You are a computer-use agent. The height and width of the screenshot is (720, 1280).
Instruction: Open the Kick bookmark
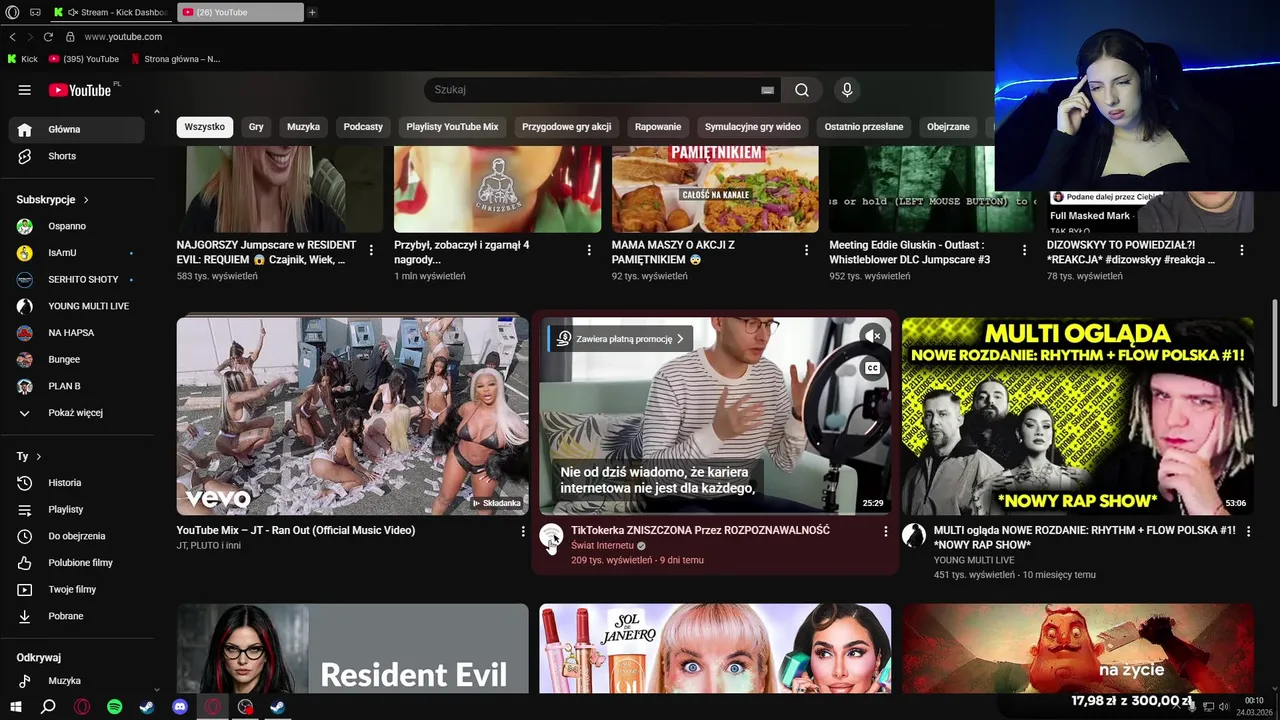click(22, 59)
